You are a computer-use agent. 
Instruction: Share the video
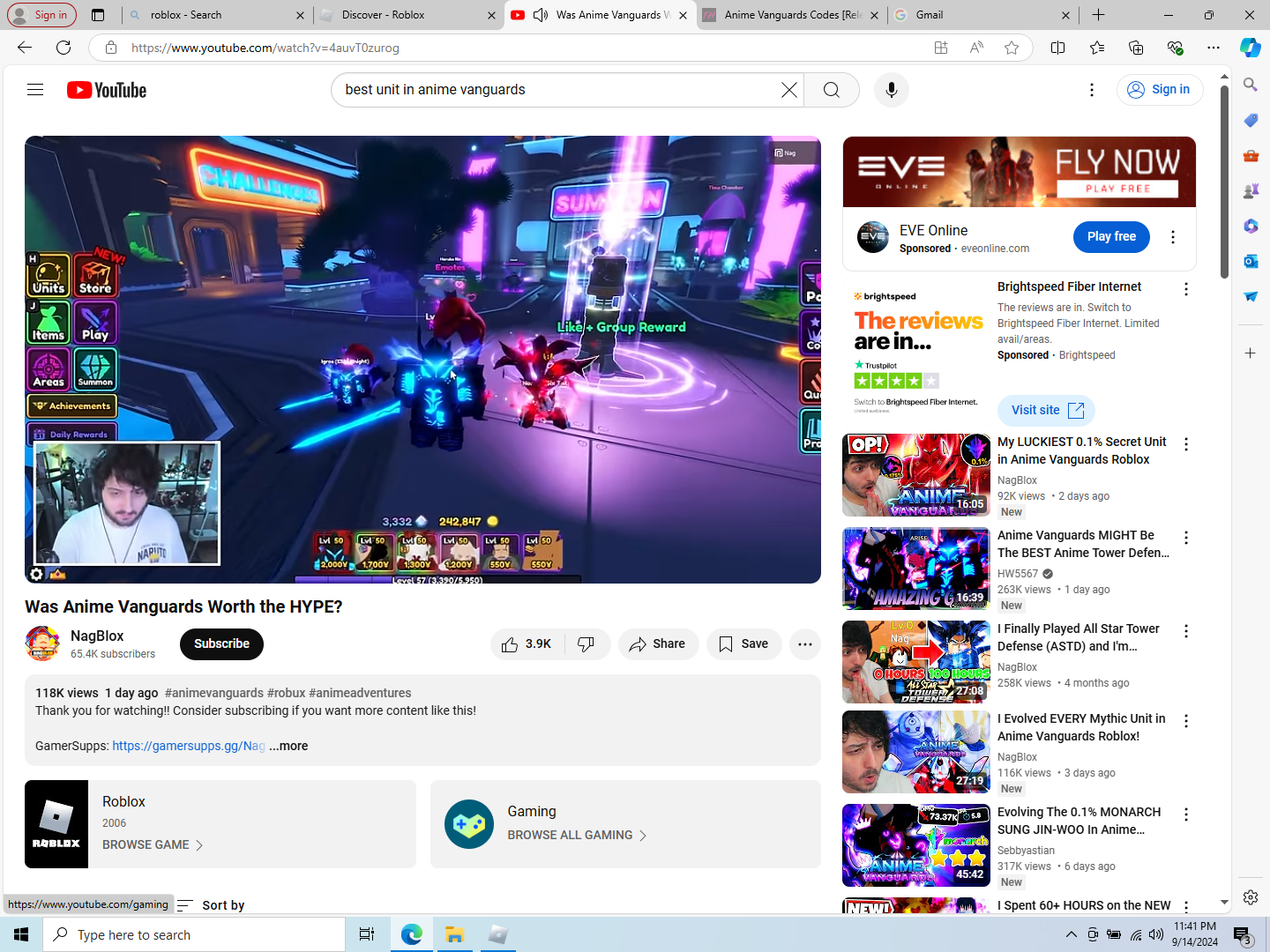658,644
